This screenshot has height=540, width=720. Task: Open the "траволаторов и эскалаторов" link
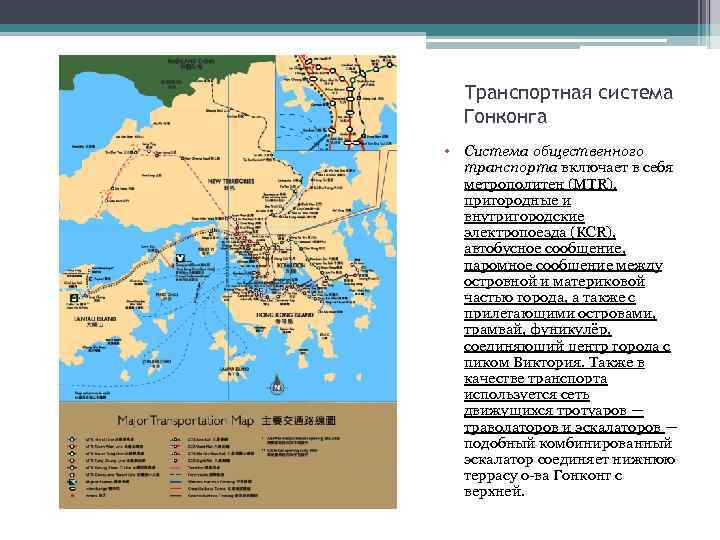pyautogui.click(x=564, y=427)
